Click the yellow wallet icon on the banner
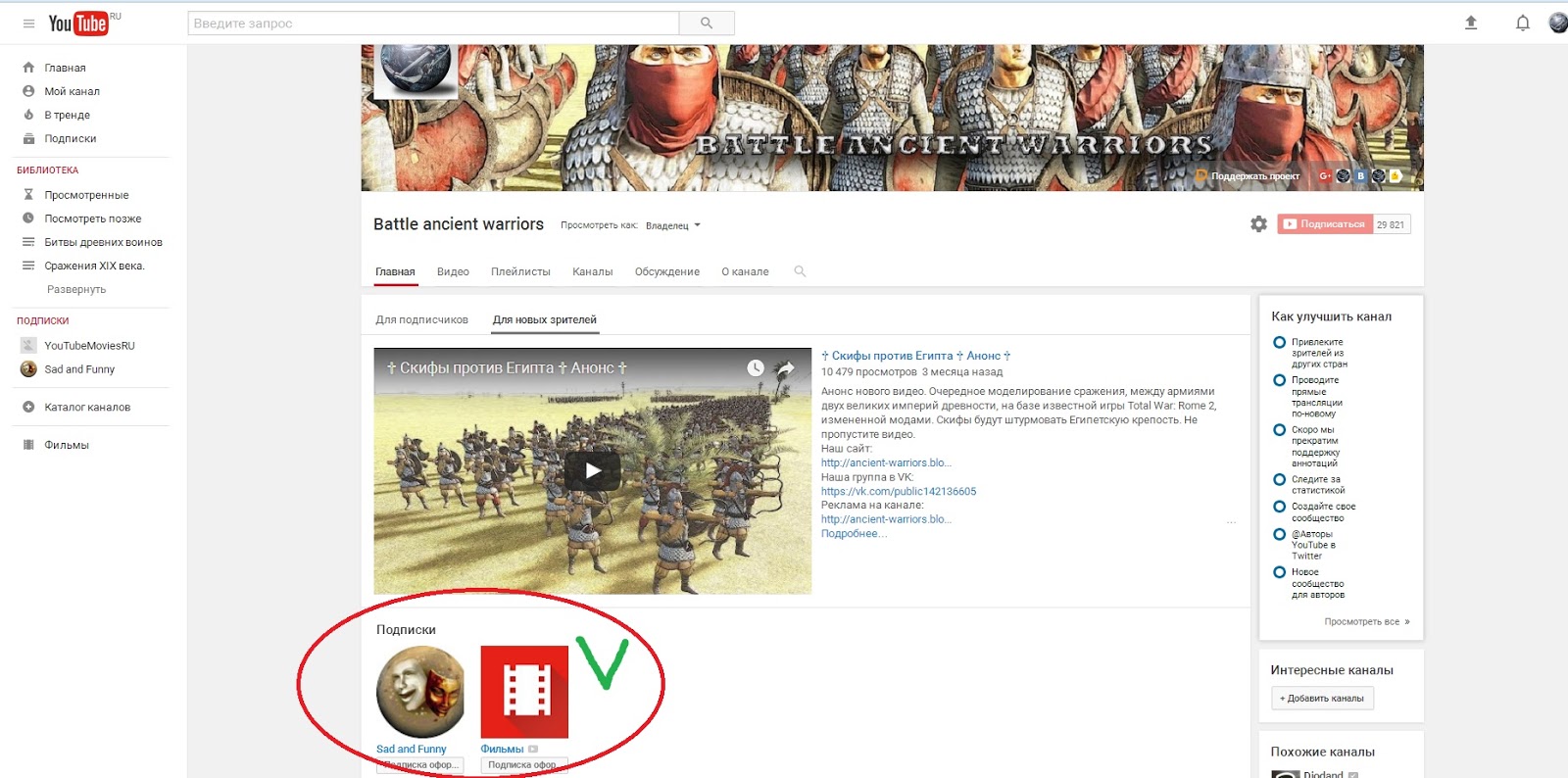This screenshot has width=1568, height=778. (x=1396, y=176)
